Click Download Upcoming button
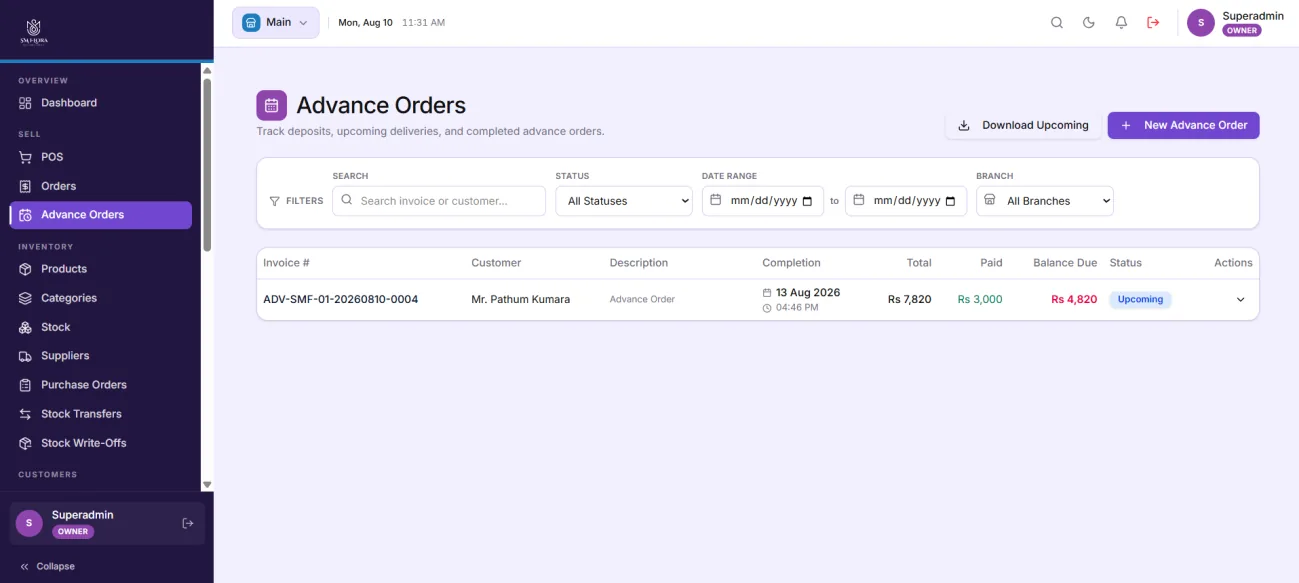The height and width of the screenshot is (583, 1299). coord(1023,125)
